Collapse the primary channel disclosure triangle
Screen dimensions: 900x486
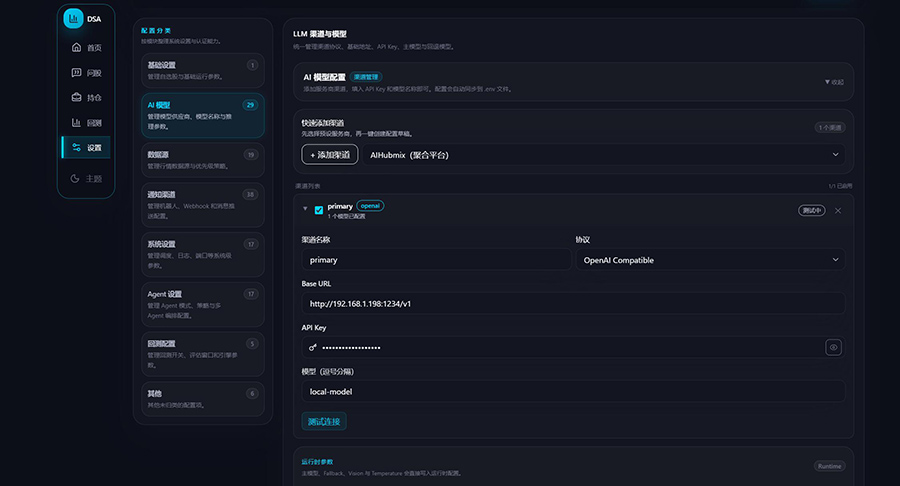[305, 210]
